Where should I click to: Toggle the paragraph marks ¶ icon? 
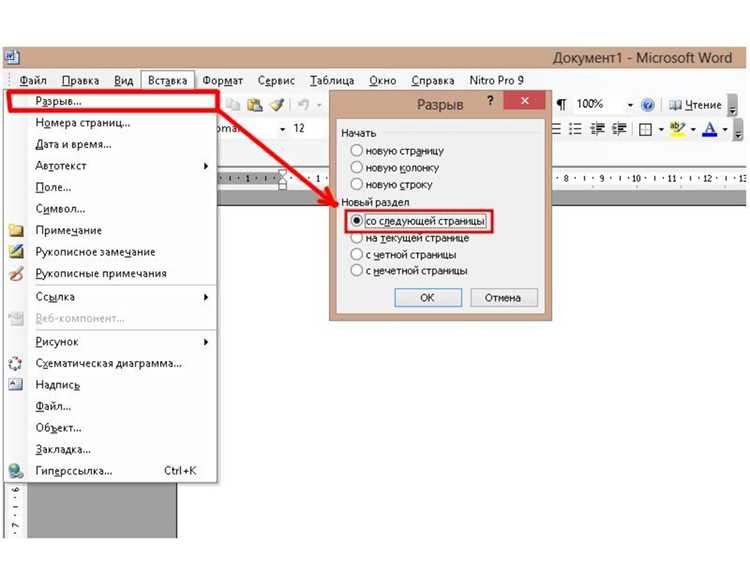(x=562, y=104)
